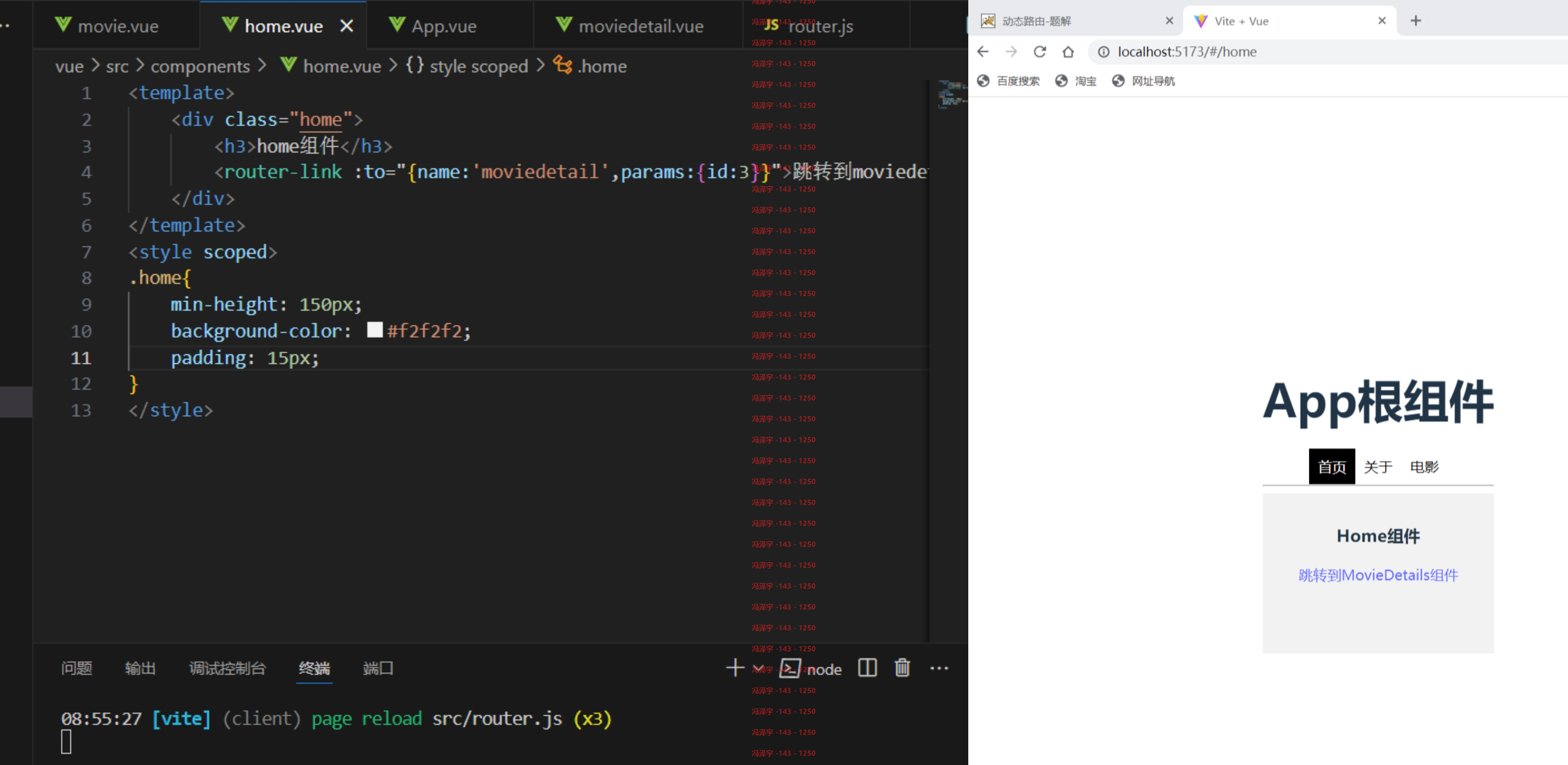
Task: Click line number 11 in the gutter
Action: pyautogui.click(x=81, y=357)
